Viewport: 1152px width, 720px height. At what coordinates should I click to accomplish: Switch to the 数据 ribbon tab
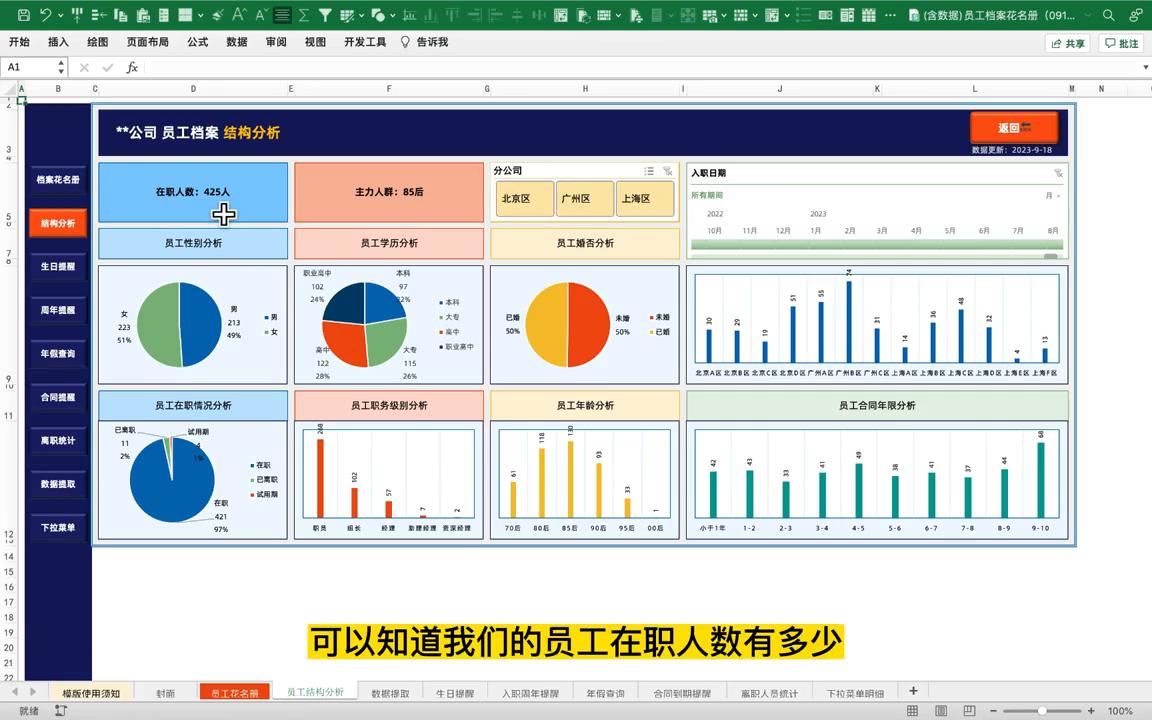pos(236,41)
